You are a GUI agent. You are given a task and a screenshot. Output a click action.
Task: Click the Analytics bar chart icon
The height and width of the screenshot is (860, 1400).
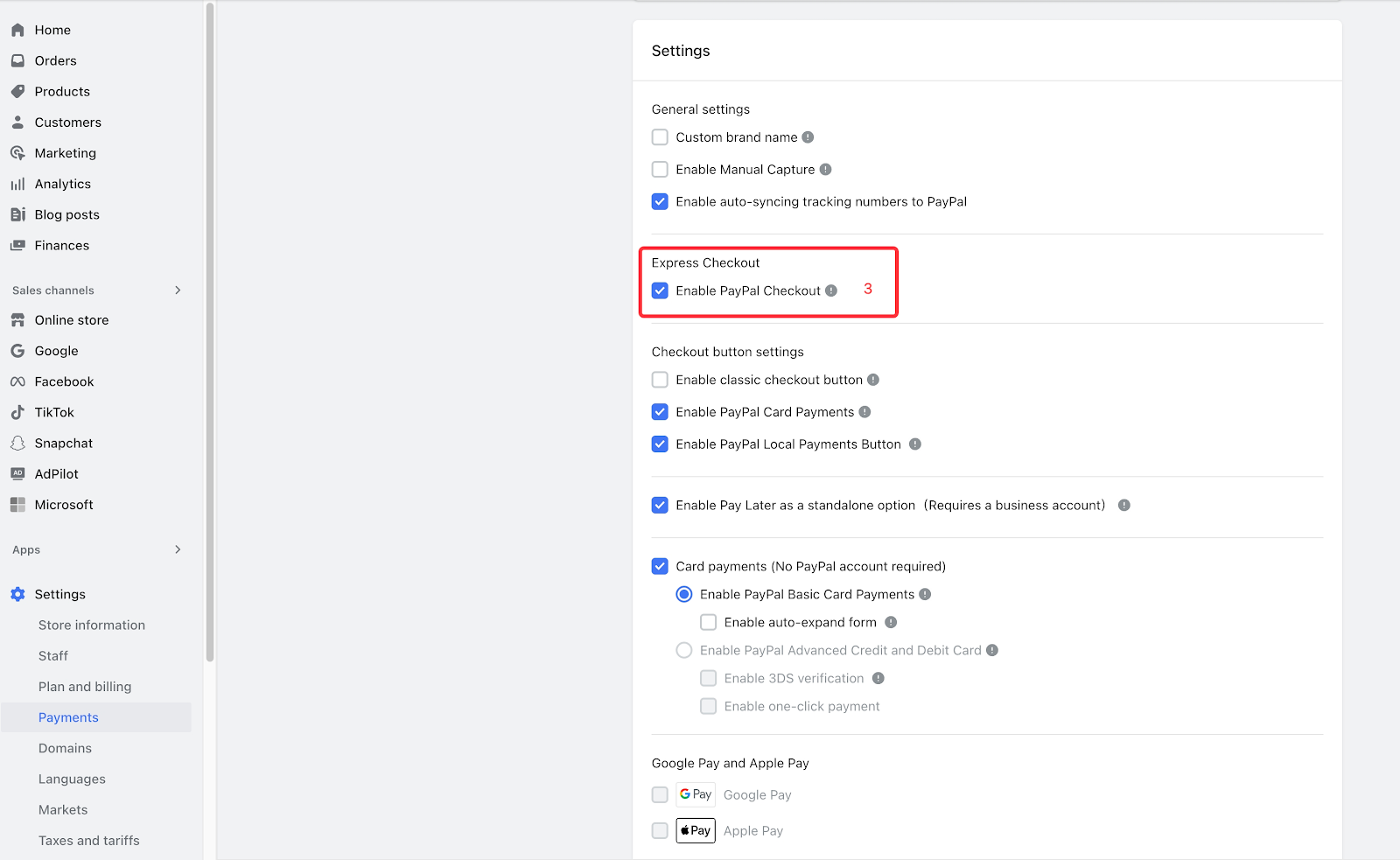pyautogui.click(x=17, y=184)
